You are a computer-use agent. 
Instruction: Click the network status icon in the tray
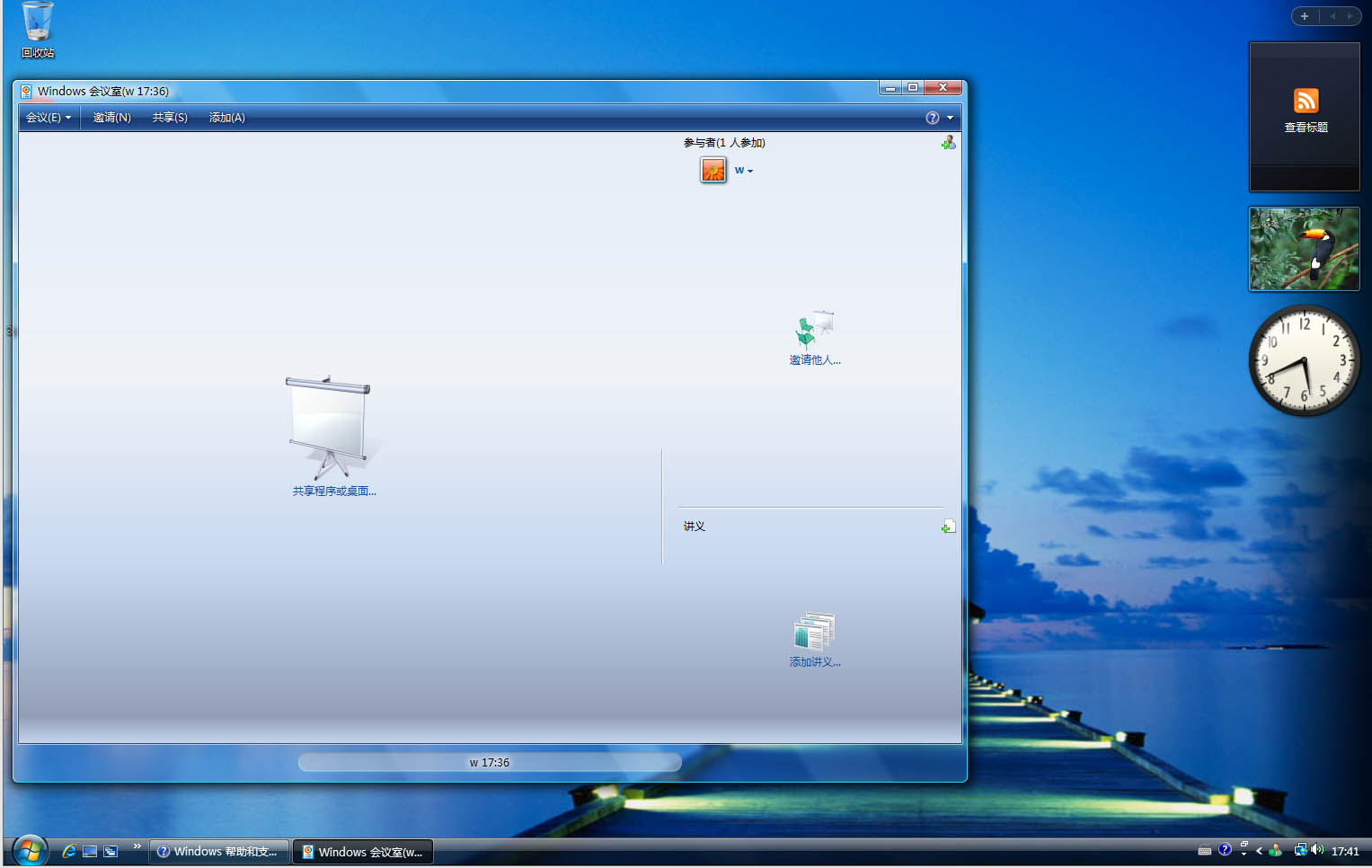pyautogui.click(x=1300, y=849)
